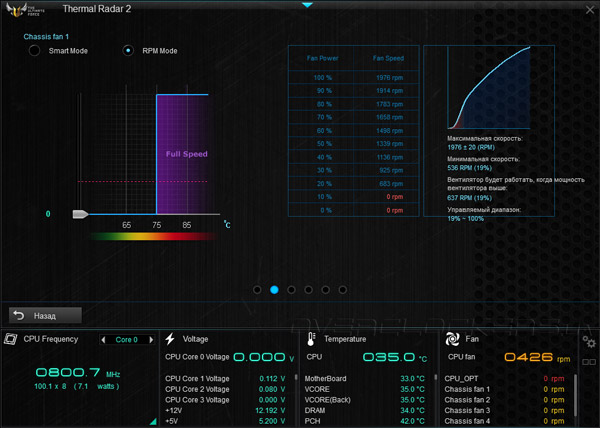Click the fan speed curve graph
Screen dimensions: 600x428
[x=489, y=88]
